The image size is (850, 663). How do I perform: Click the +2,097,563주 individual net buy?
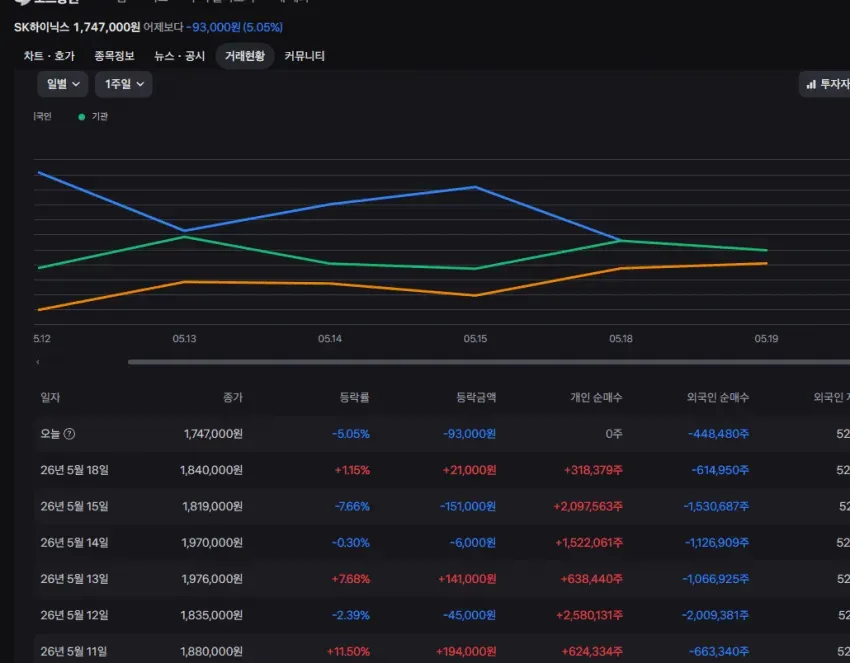pos(588,506)
